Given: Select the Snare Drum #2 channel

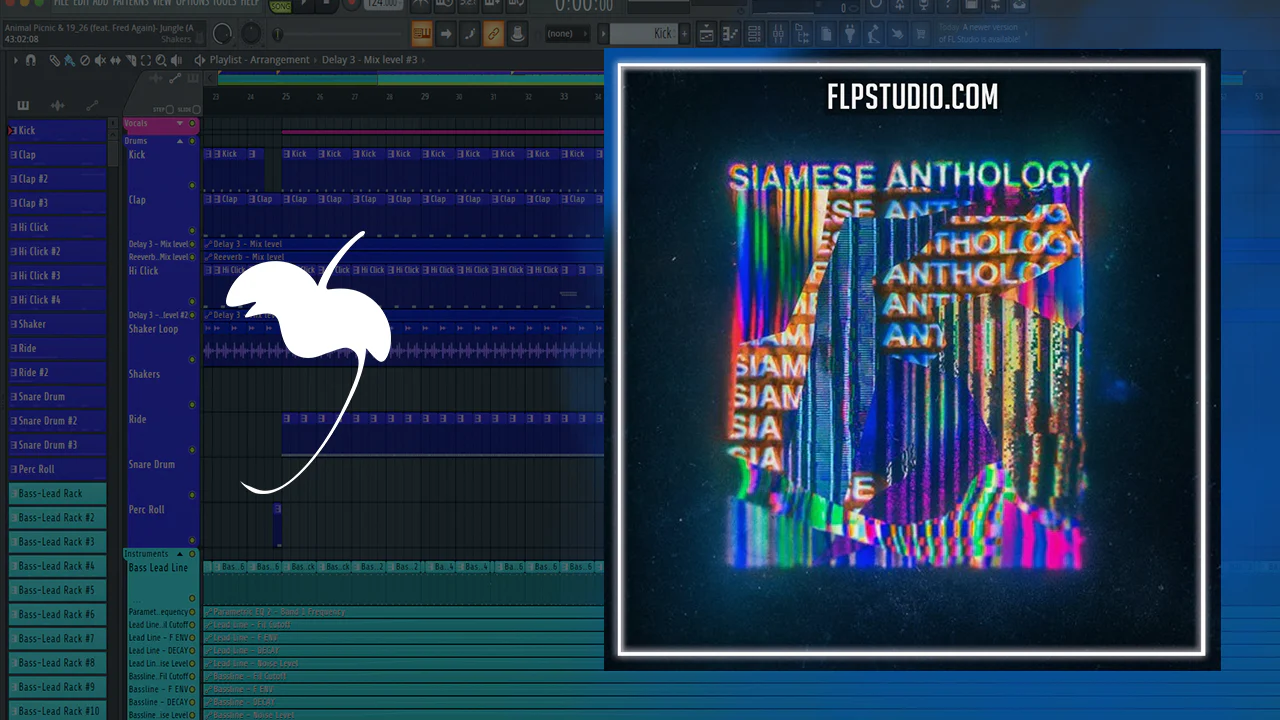Looking at the screenshot, I should click(x=57, y=421).
